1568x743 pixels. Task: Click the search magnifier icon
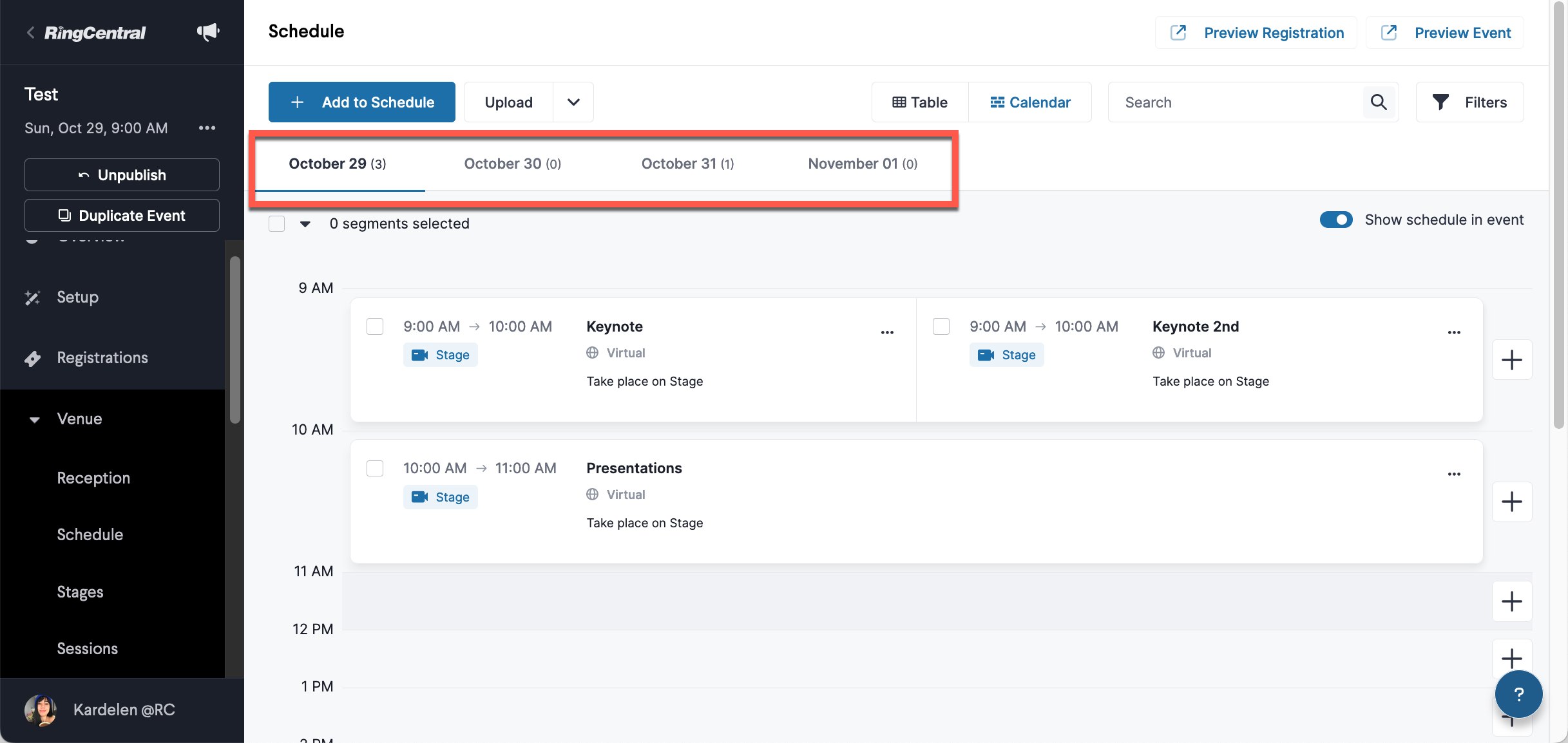(1379, 102)
